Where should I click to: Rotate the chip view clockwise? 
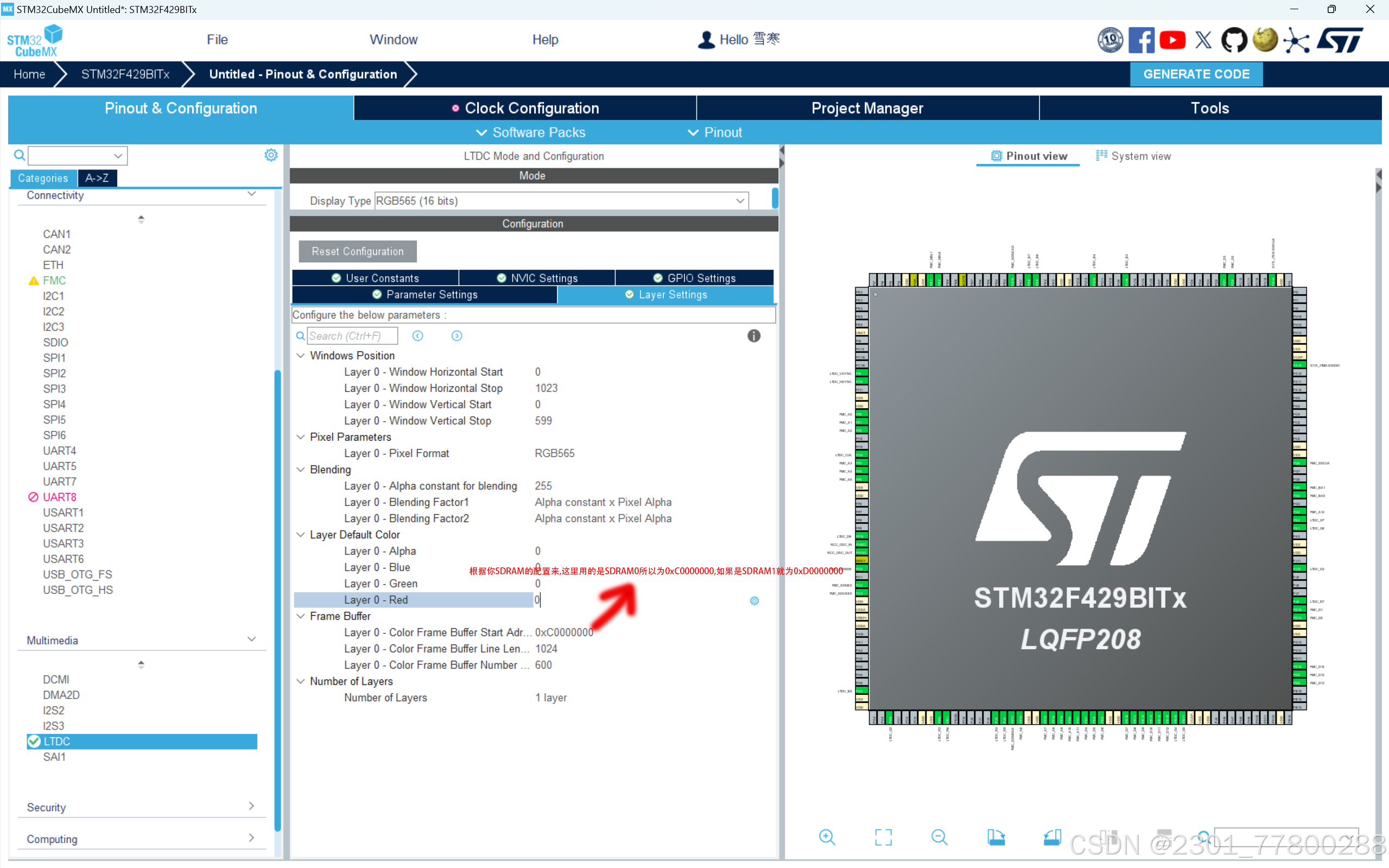coord(996,837)
